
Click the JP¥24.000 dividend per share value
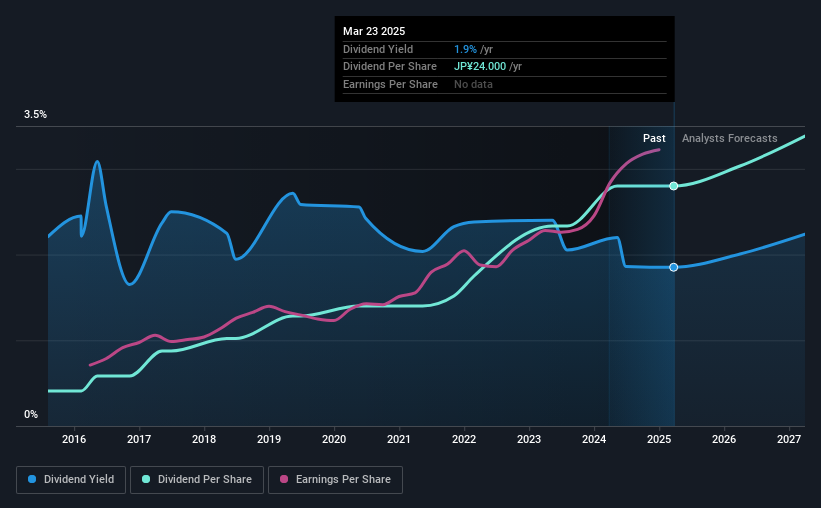480,67
